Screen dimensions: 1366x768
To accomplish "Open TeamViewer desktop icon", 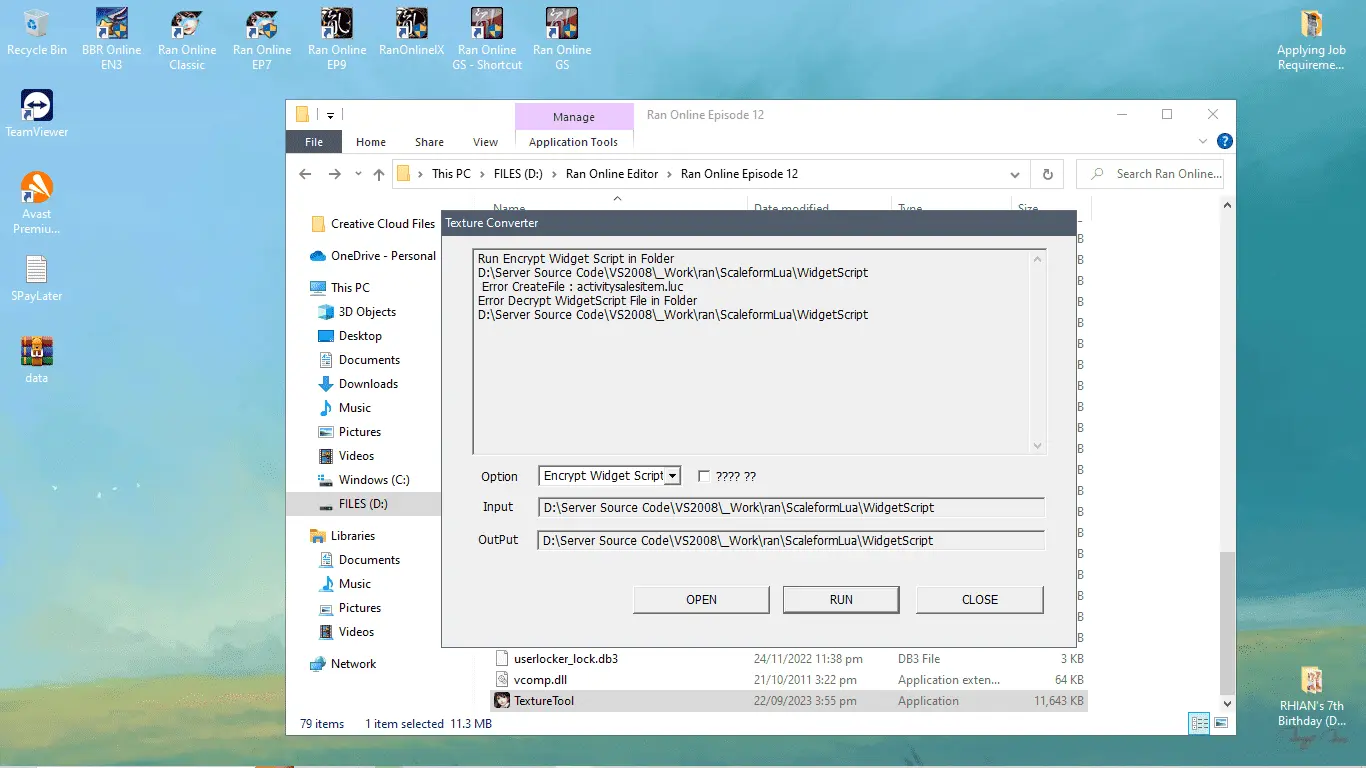I will [37, 113].
